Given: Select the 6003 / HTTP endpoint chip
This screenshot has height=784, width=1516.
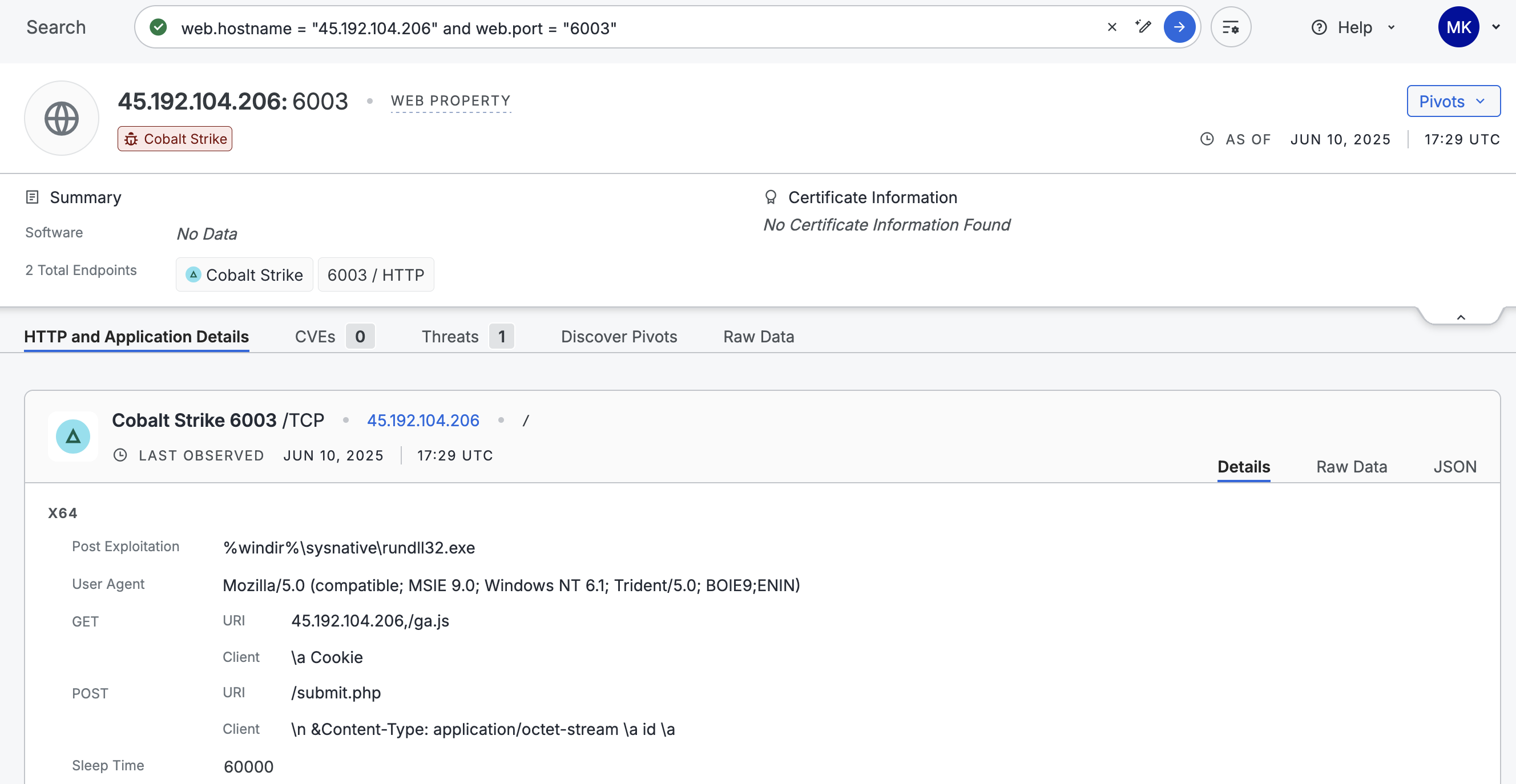Looking at the screenshot, I should (376, 274).
